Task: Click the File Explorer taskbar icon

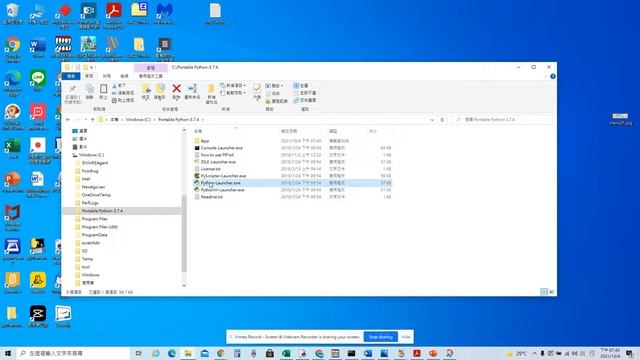Action: coord(188,353)
